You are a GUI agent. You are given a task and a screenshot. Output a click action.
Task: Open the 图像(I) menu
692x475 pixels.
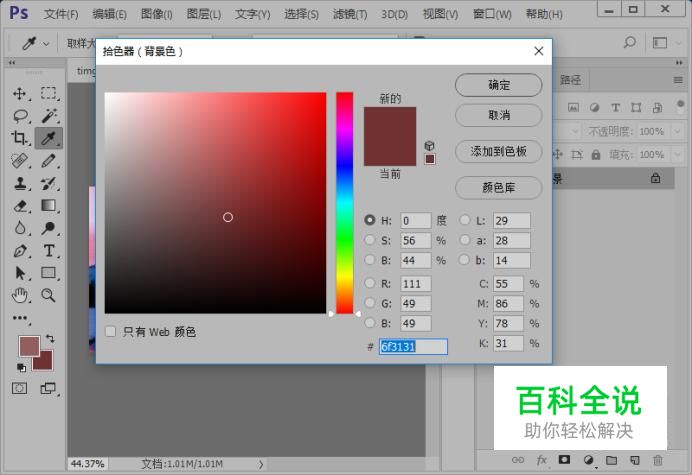tap(156, 14)
